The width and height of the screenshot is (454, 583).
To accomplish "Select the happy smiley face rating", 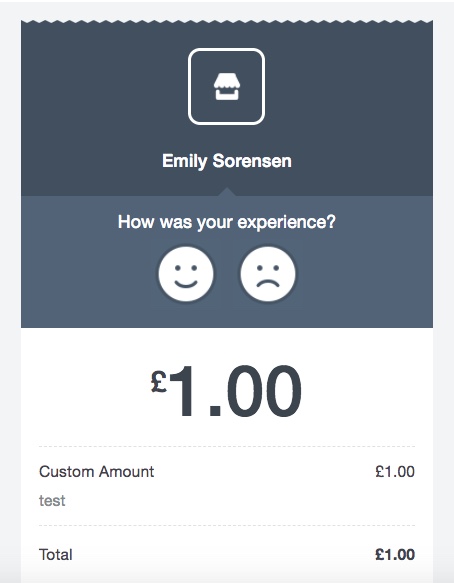I will tap(186, 274).
